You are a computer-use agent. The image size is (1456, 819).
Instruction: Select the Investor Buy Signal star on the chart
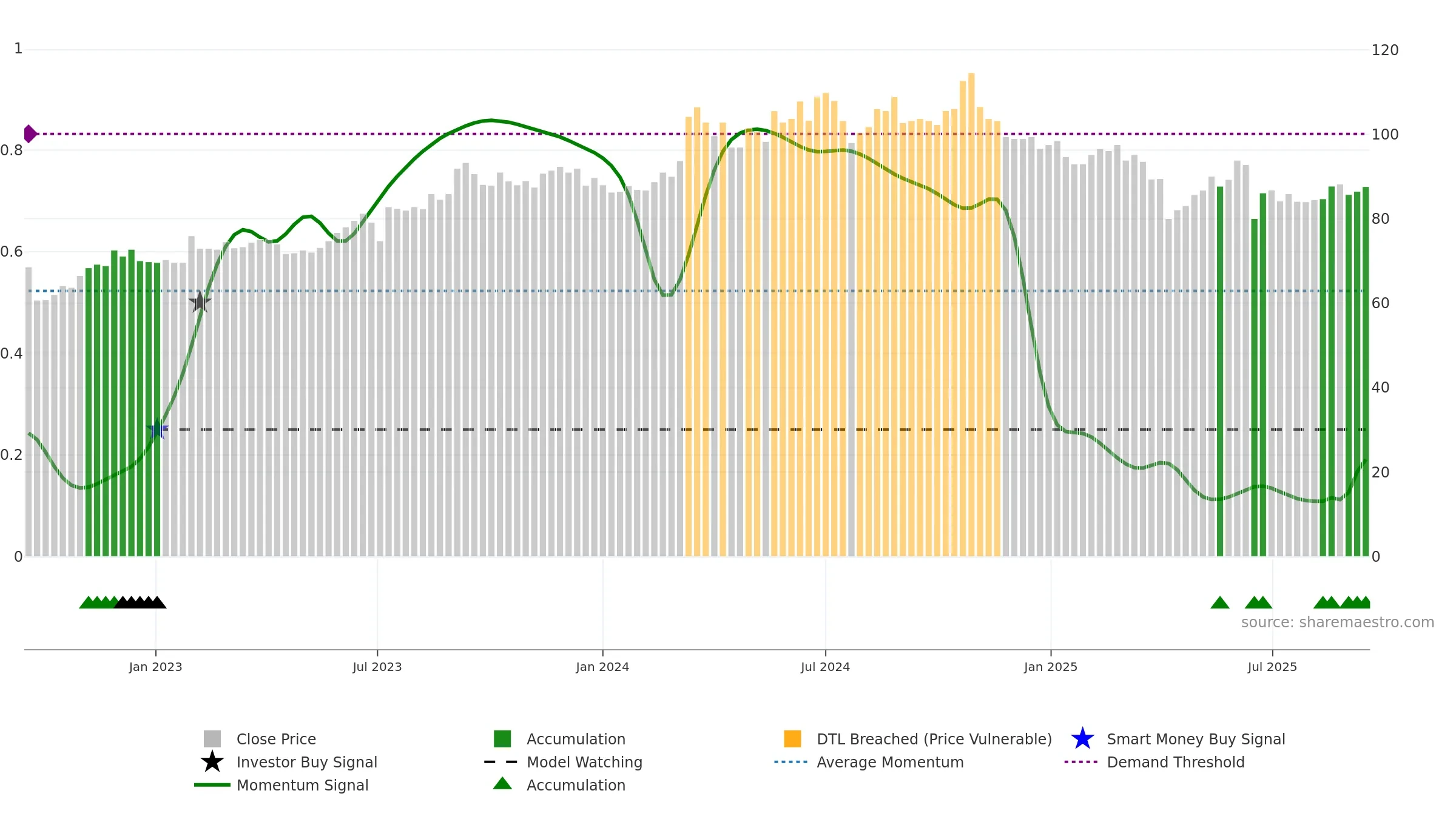pyautogui.click(x=200, y=302)
